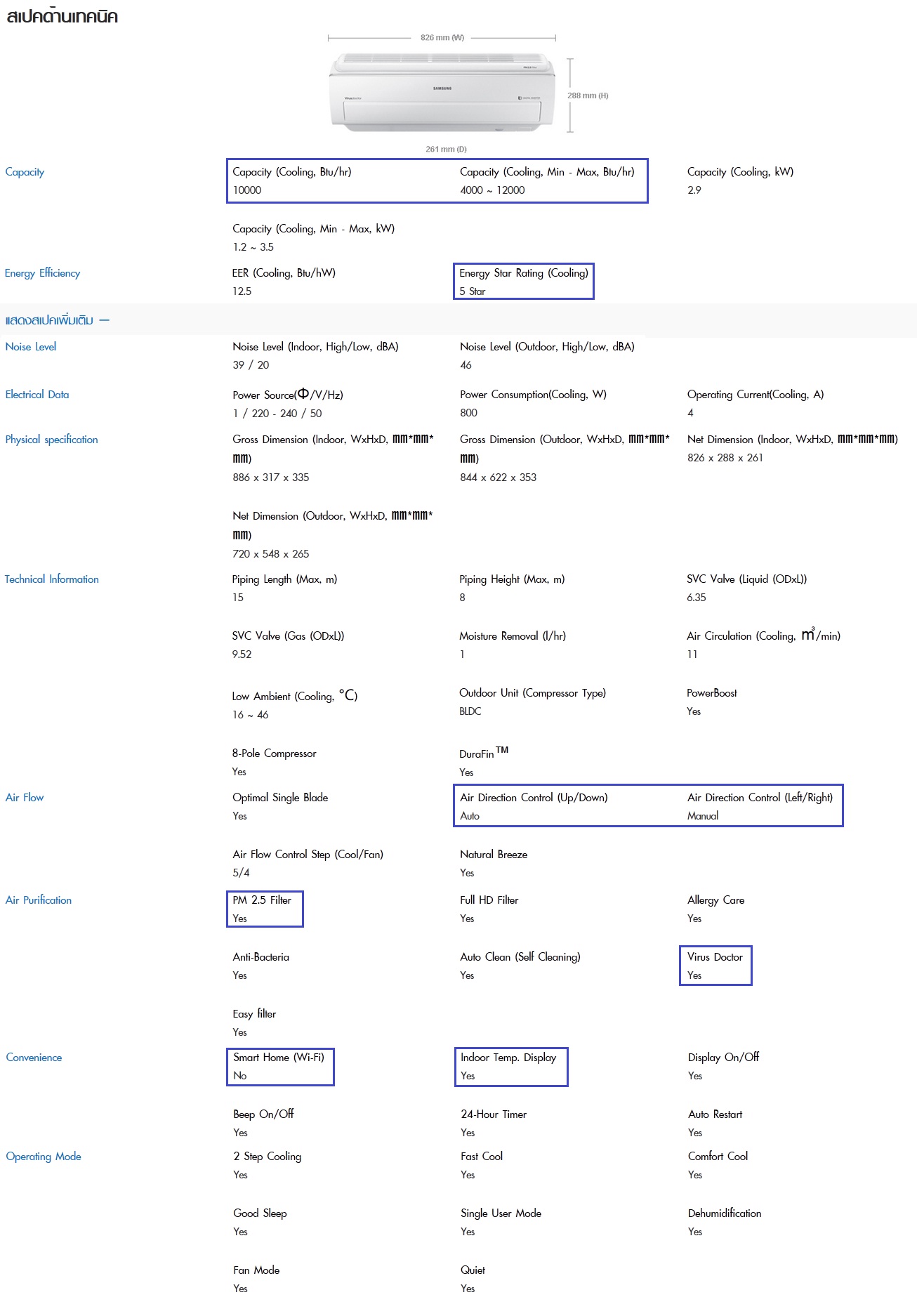Click the 4000 ~ 12000 Btu/hr range value
The height and width of the screenshot is (1316, 917).
point(492,190)
